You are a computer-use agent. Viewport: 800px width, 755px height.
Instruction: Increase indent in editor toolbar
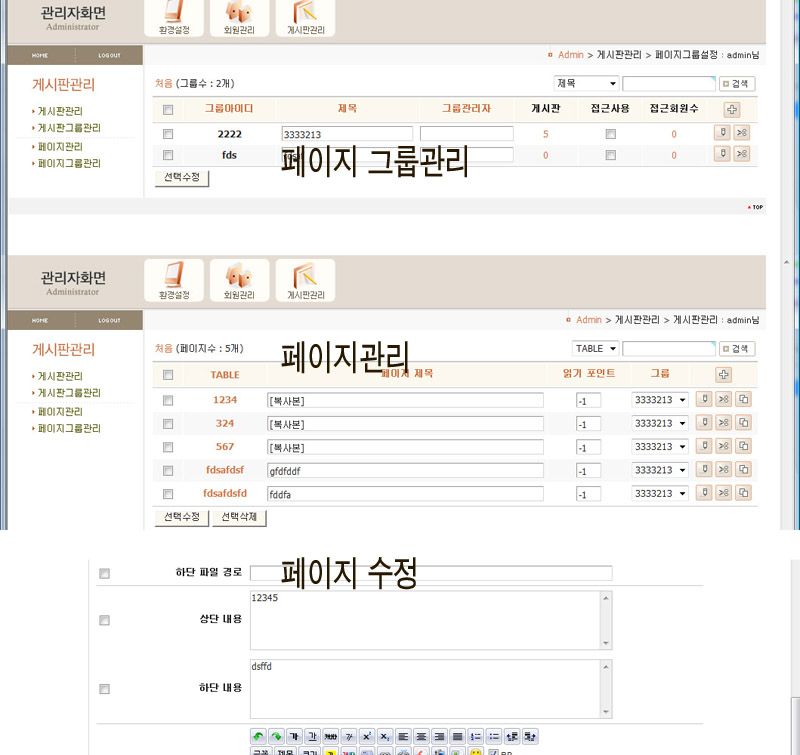point(530,736)
